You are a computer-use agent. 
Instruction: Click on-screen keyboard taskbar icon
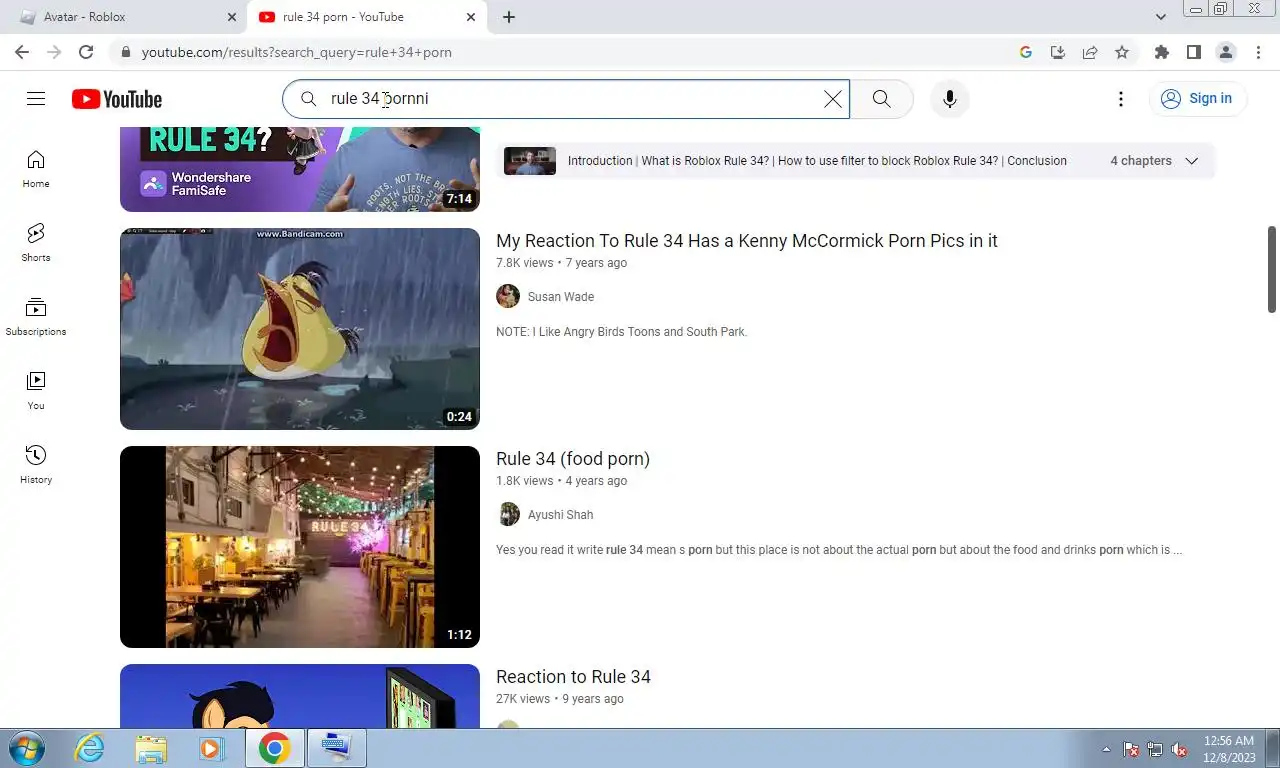336,748
